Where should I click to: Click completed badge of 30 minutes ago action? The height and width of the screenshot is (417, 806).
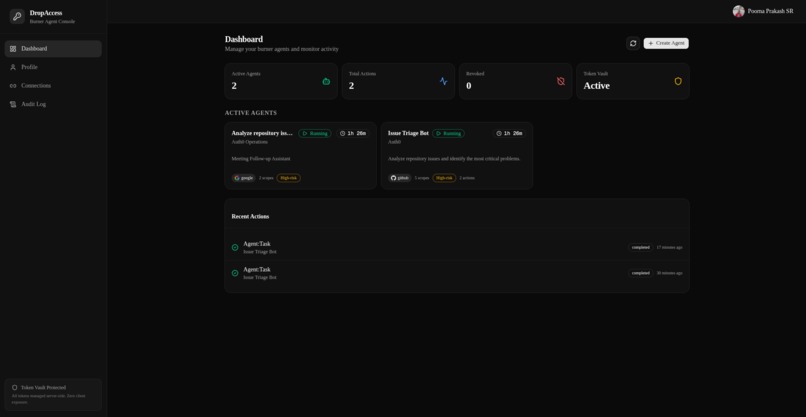tap(640, 273)
